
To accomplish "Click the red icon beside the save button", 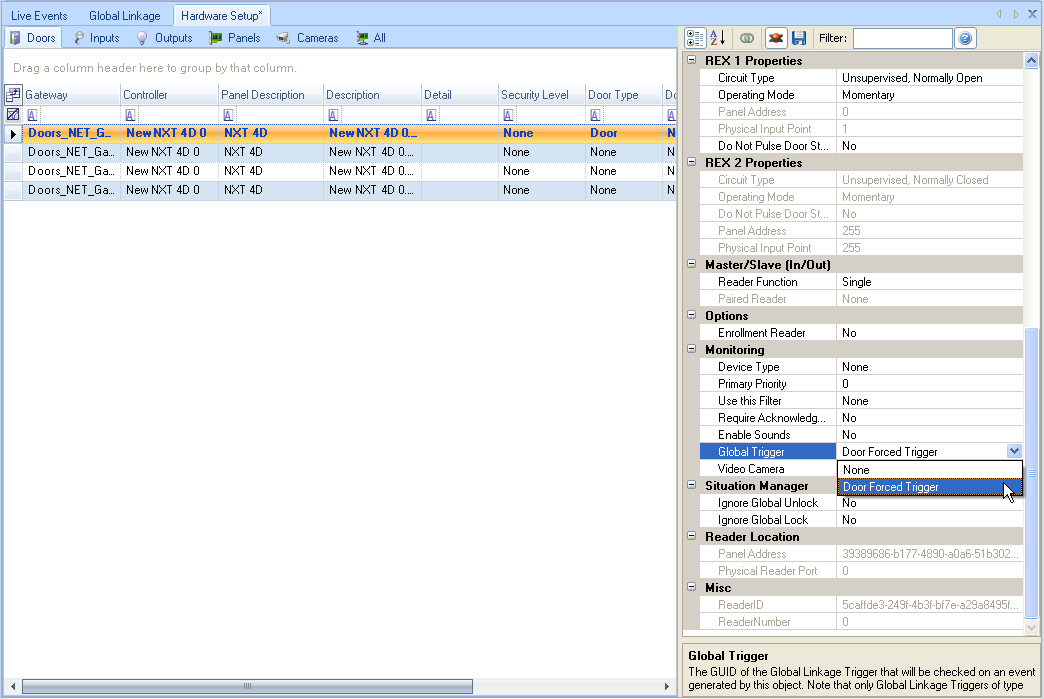I will [775, 38].
